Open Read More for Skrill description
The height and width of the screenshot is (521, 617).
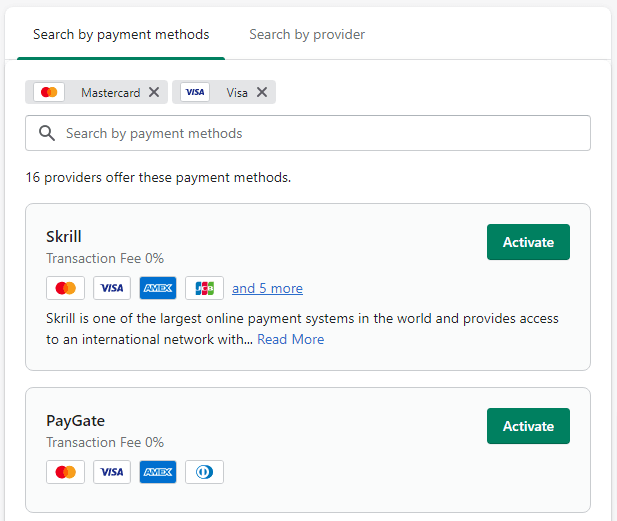click(290, 339)
